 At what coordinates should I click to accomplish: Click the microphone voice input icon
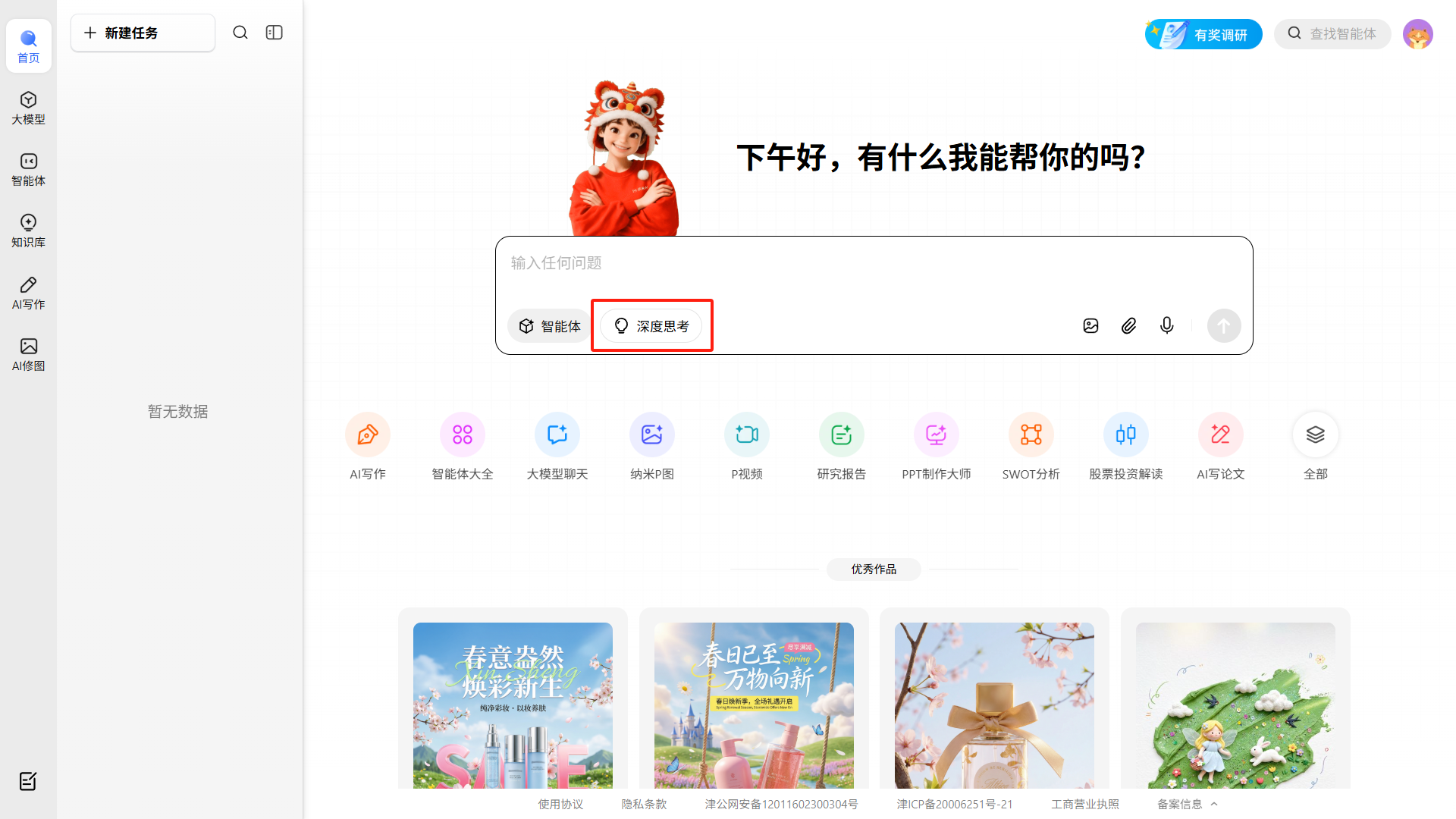1166,326
